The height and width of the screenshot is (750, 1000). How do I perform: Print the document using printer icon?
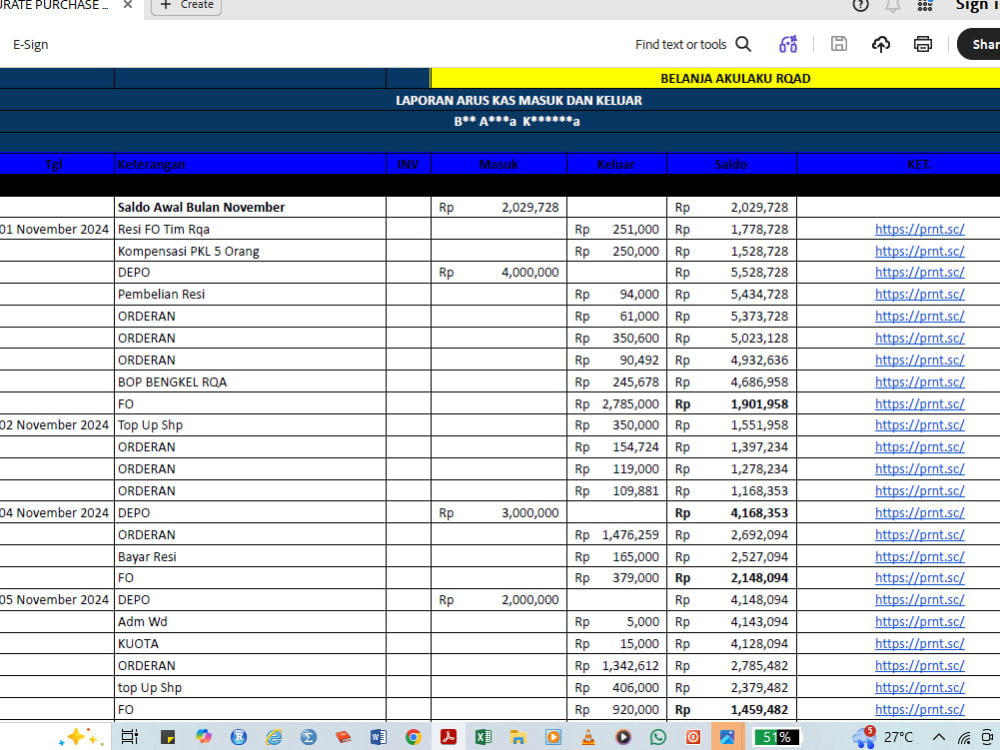[922, 44]
